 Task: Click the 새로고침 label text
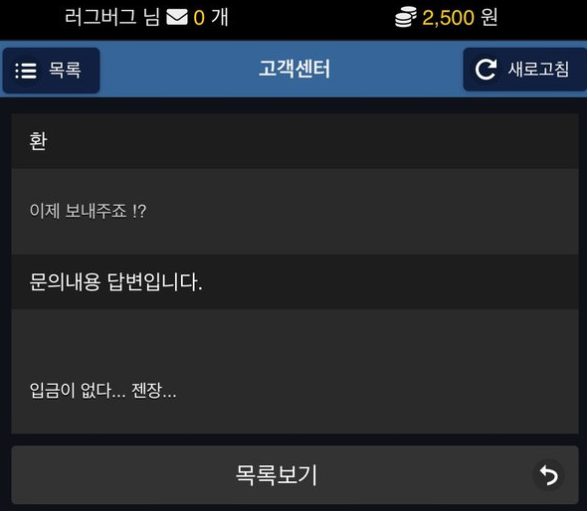(x=539, y=69)
